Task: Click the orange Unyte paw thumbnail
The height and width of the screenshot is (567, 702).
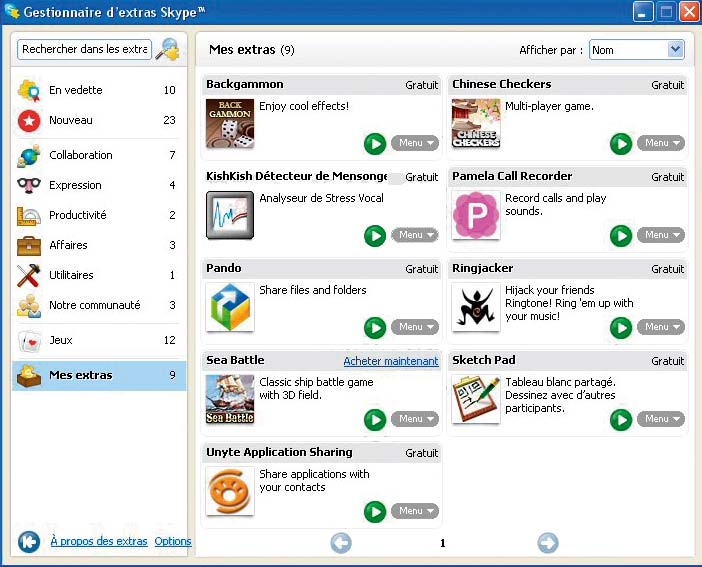Action: click(230, 491)
